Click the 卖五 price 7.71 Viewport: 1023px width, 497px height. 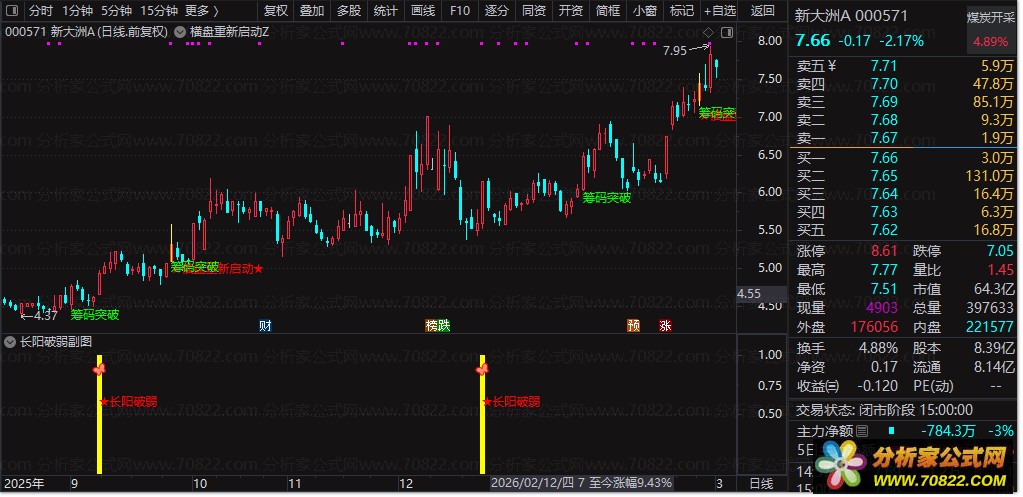click(x=884, y=66)
